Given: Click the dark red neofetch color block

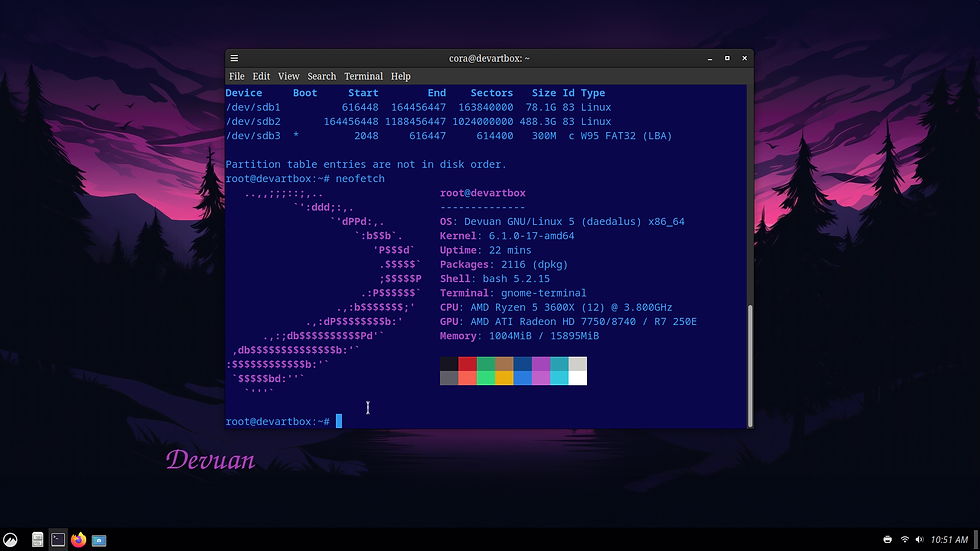Looking at the screenshot, I should click(x=468, y=364).
